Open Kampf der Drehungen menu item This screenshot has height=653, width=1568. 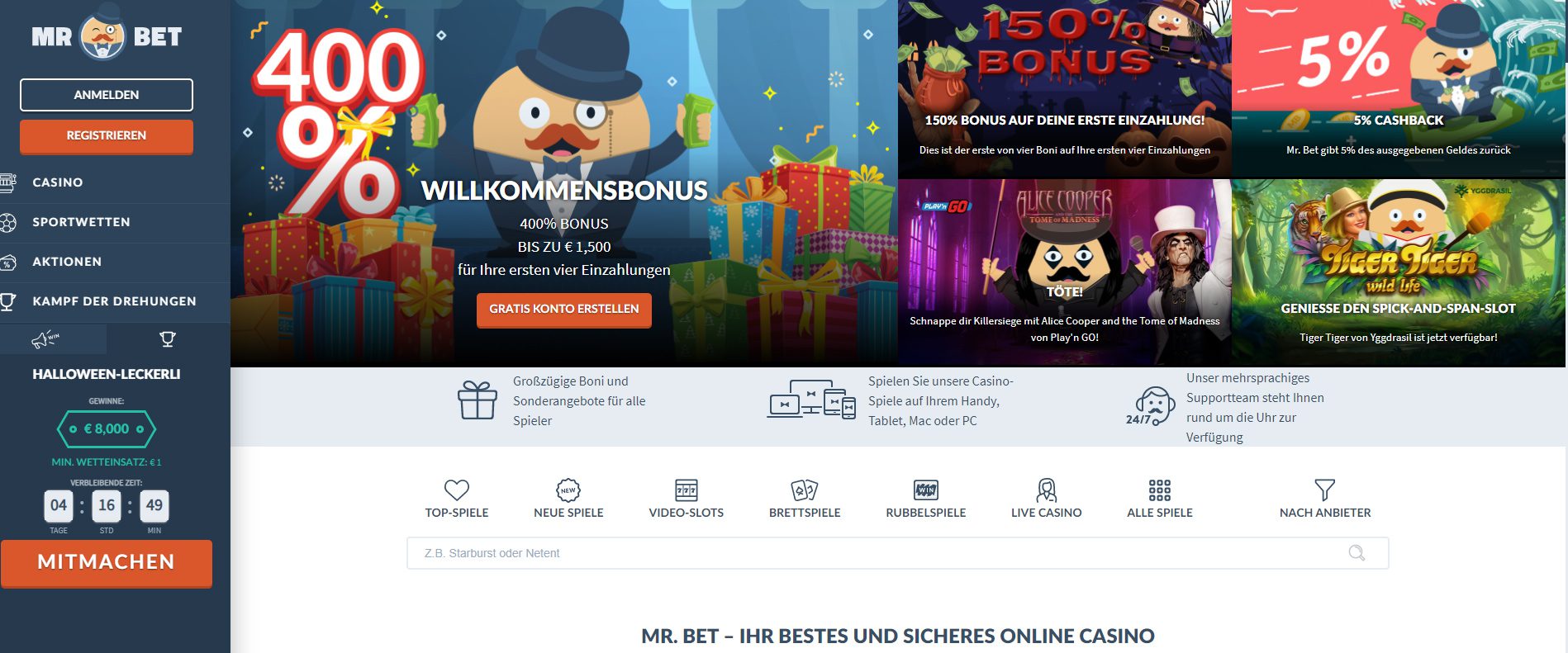pos(115,301)
